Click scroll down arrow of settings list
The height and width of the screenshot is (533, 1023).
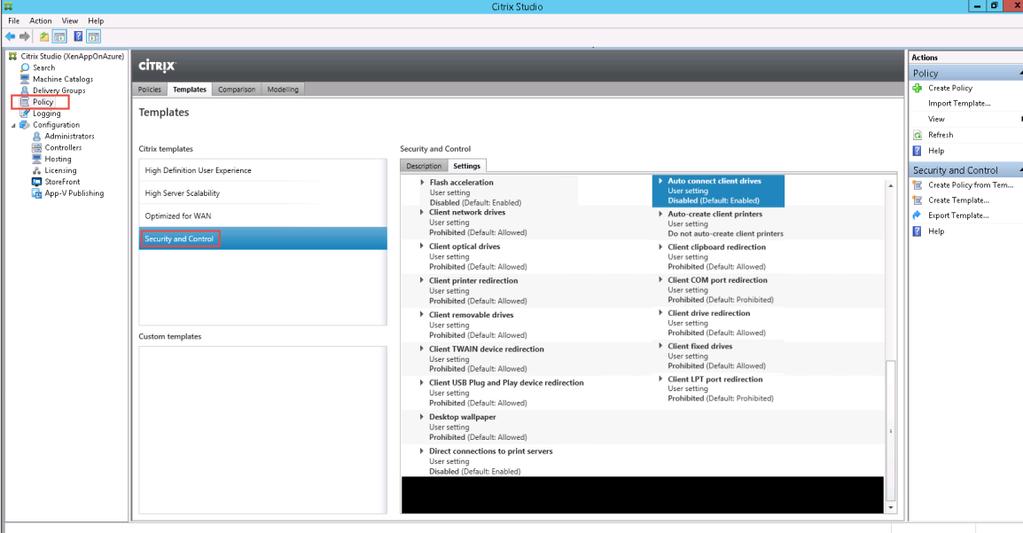click(891, 508)
